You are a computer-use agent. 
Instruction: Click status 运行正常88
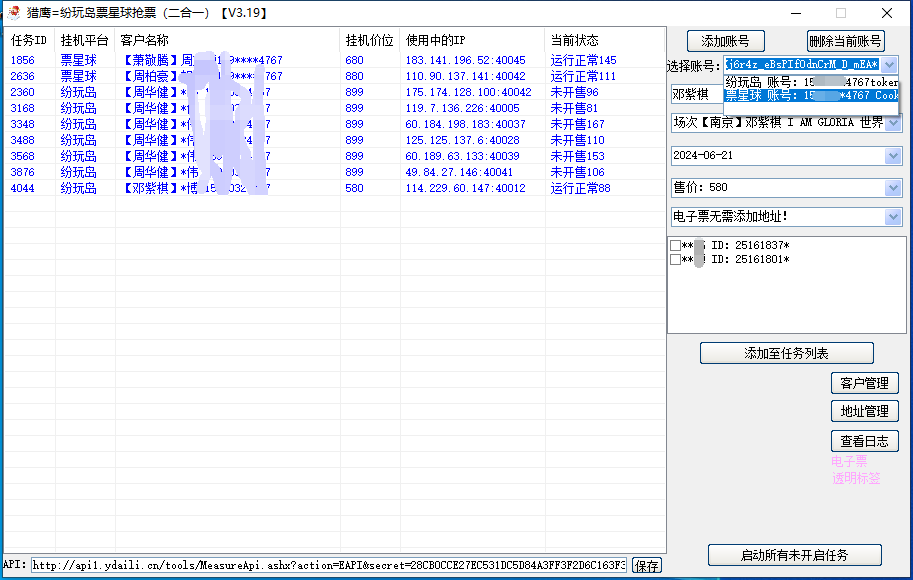[580, 188]
